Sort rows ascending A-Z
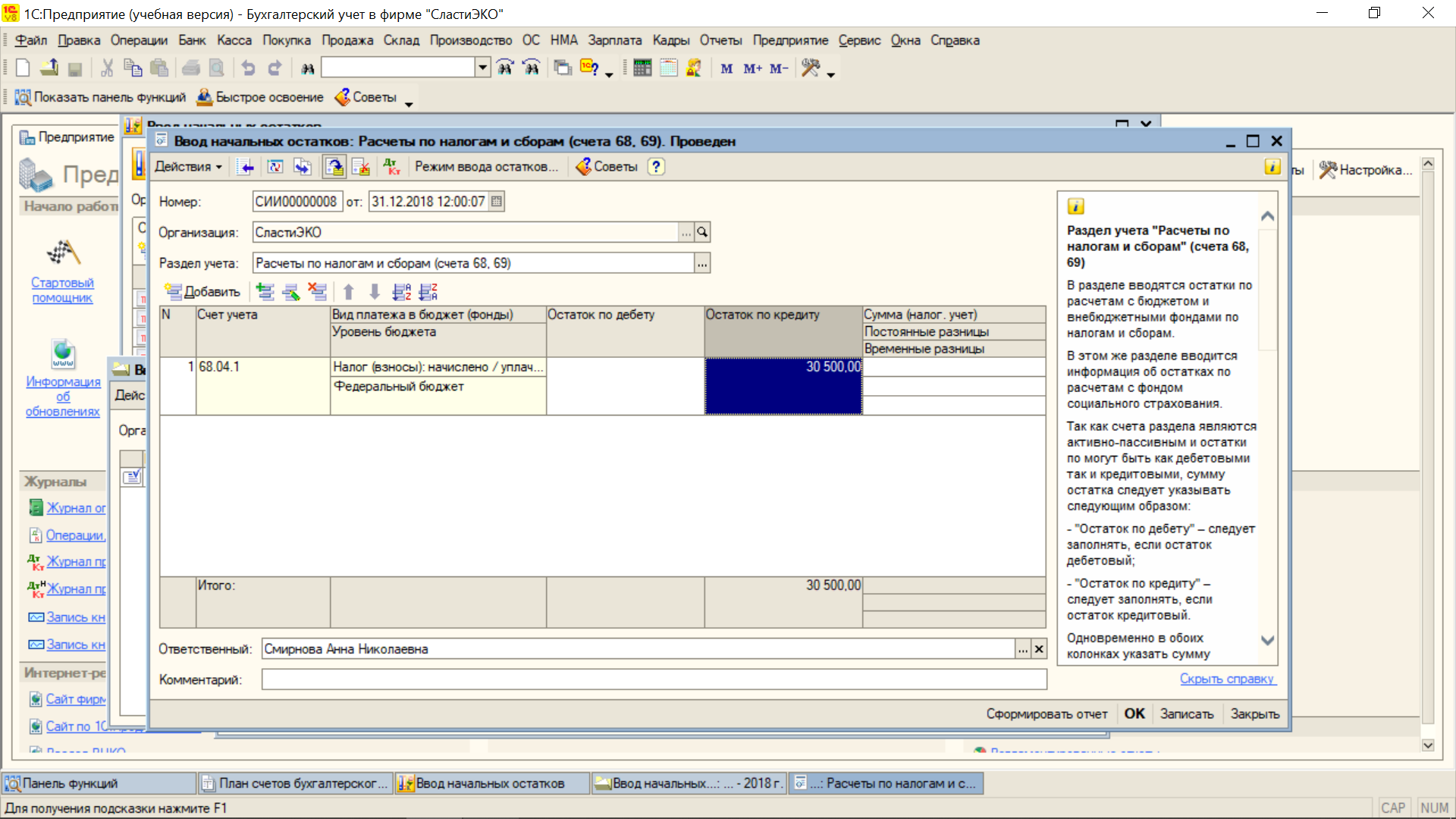This screenshot has width=1456, height=819. (401, 292)
